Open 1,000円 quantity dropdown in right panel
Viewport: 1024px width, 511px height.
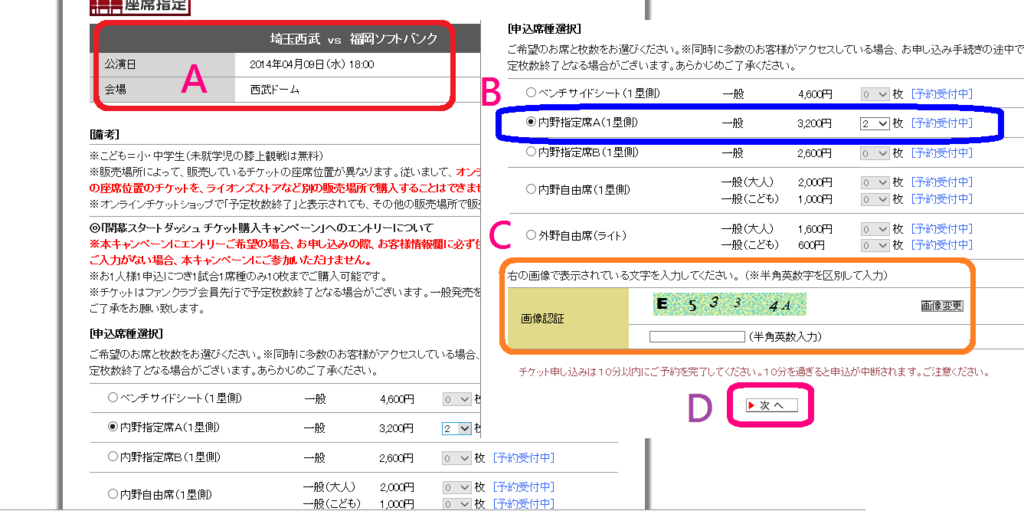(x=875, y=198)
